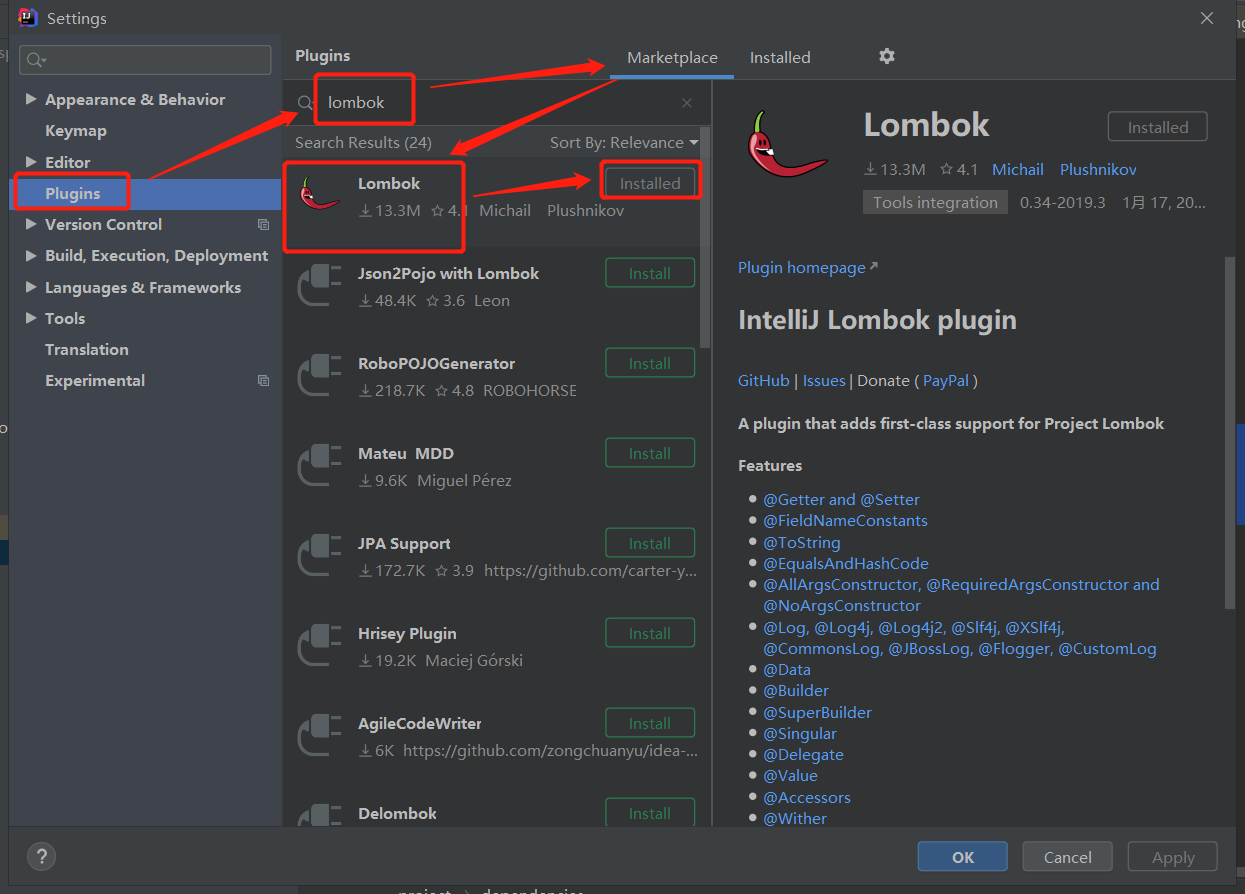Click the Apply button
This screenshot has height=894, width=1245.
[1172, 857]
